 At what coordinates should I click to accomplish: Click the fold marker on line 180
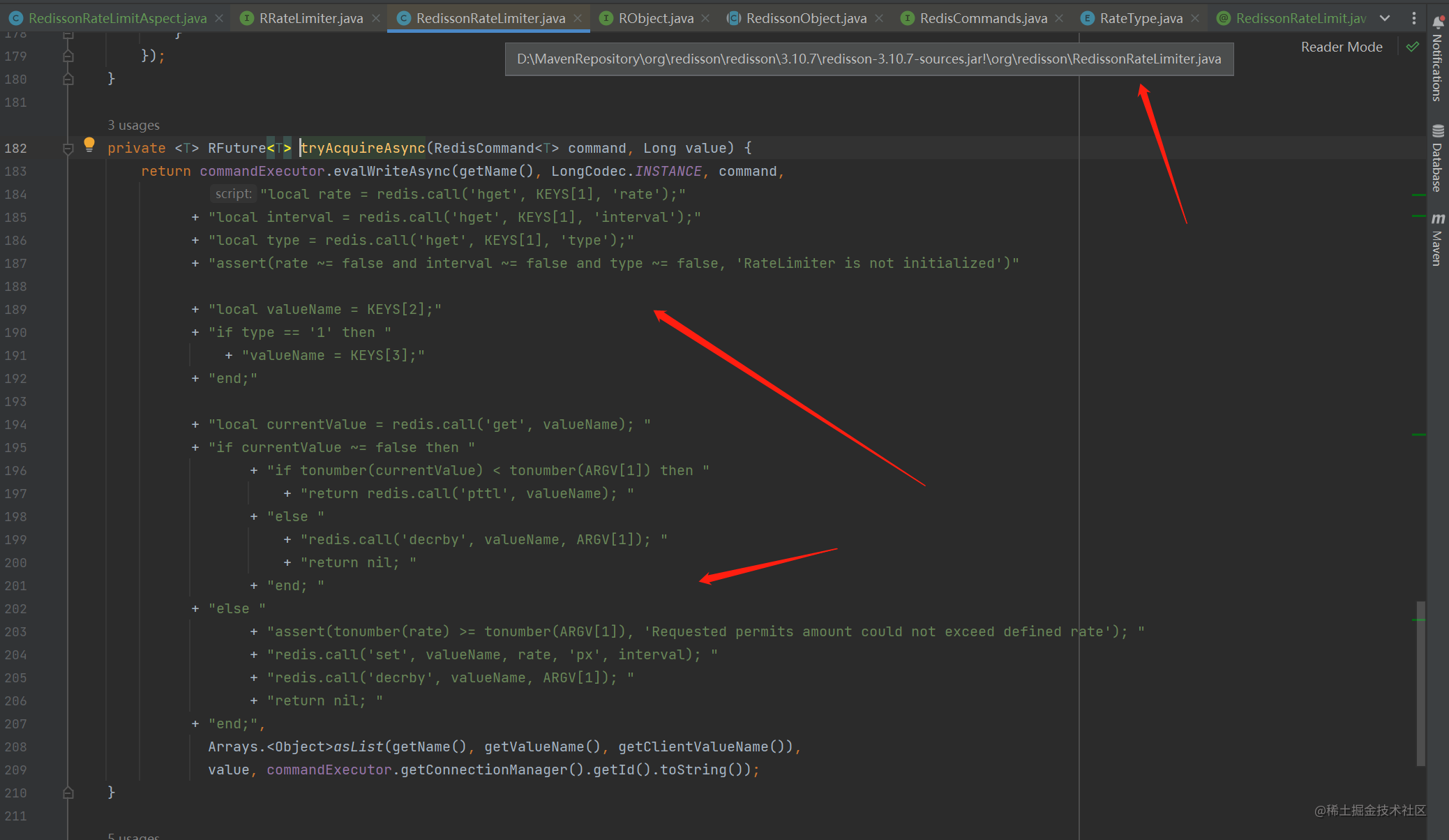(68, 80)
